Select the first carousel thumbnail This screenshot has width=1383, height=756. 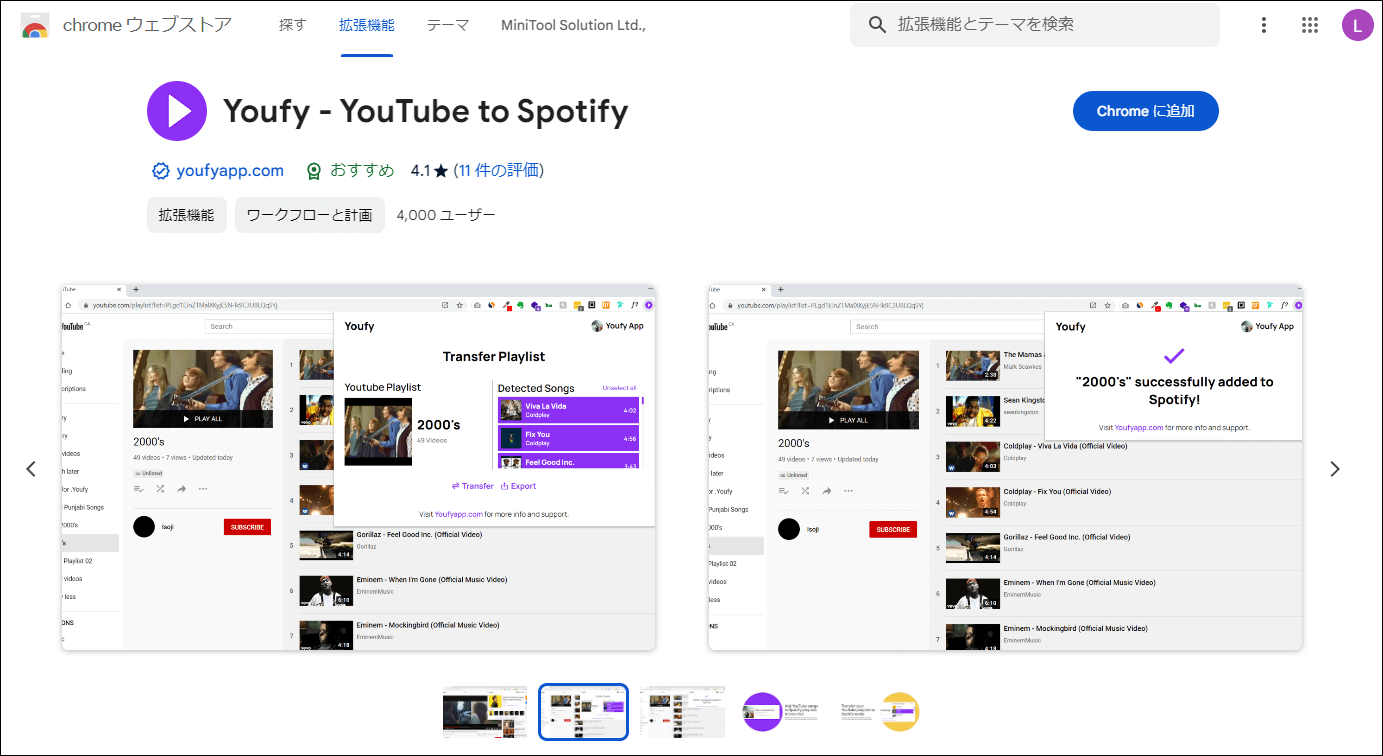485,712
